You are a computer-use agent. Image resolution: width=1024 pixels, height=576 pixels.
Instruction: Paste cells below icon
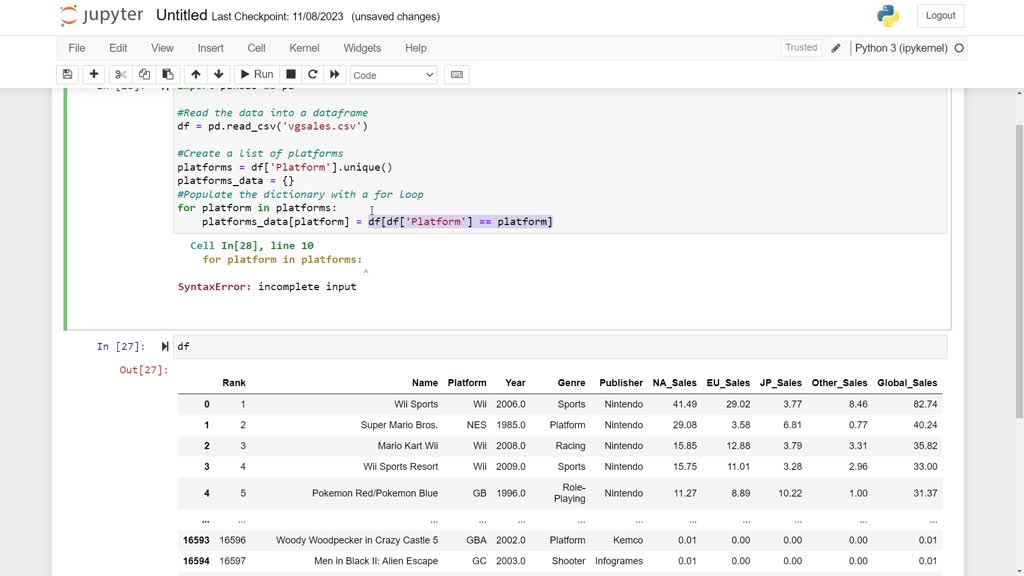point(168,74)
